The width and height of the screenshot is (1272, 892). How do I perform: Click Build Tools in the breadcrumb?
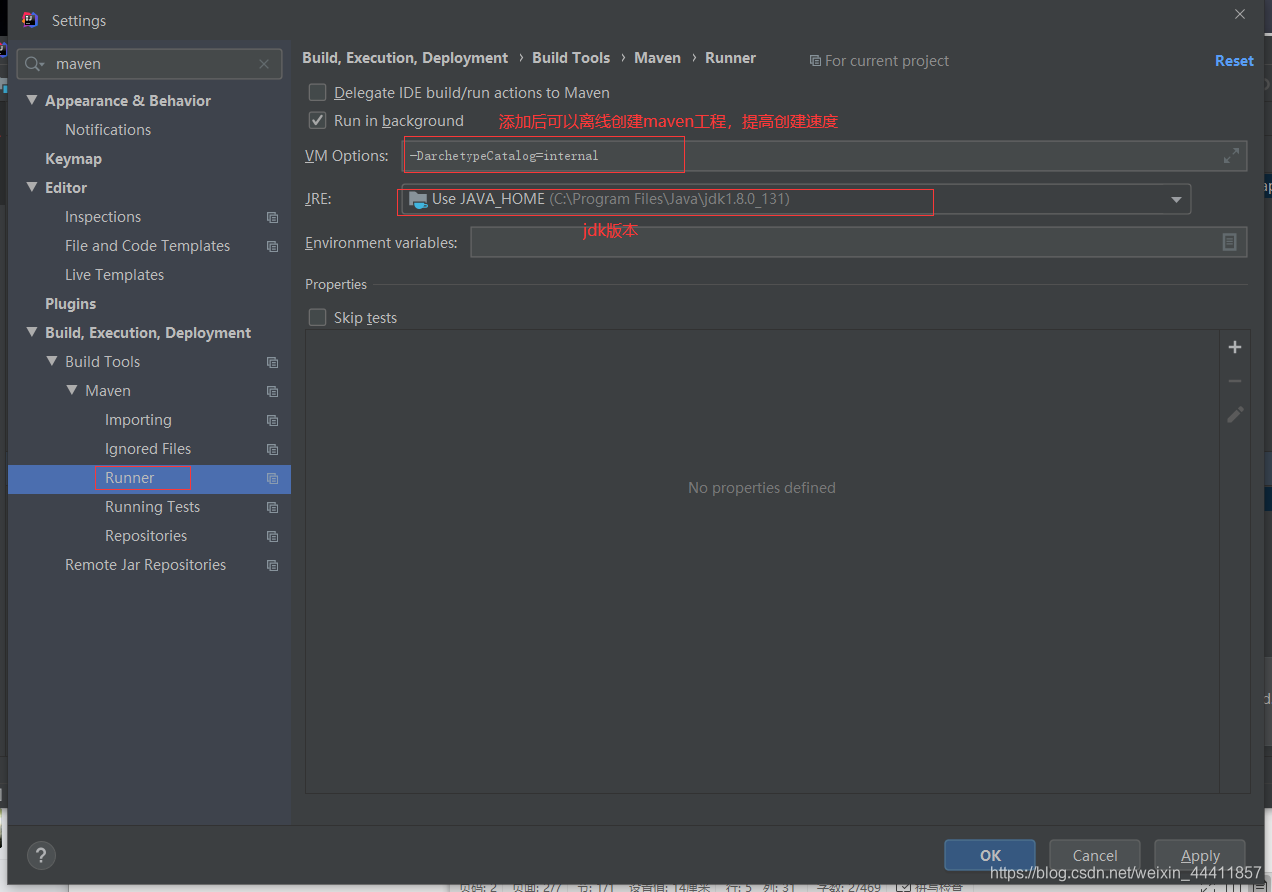click(x=571, y=58)
